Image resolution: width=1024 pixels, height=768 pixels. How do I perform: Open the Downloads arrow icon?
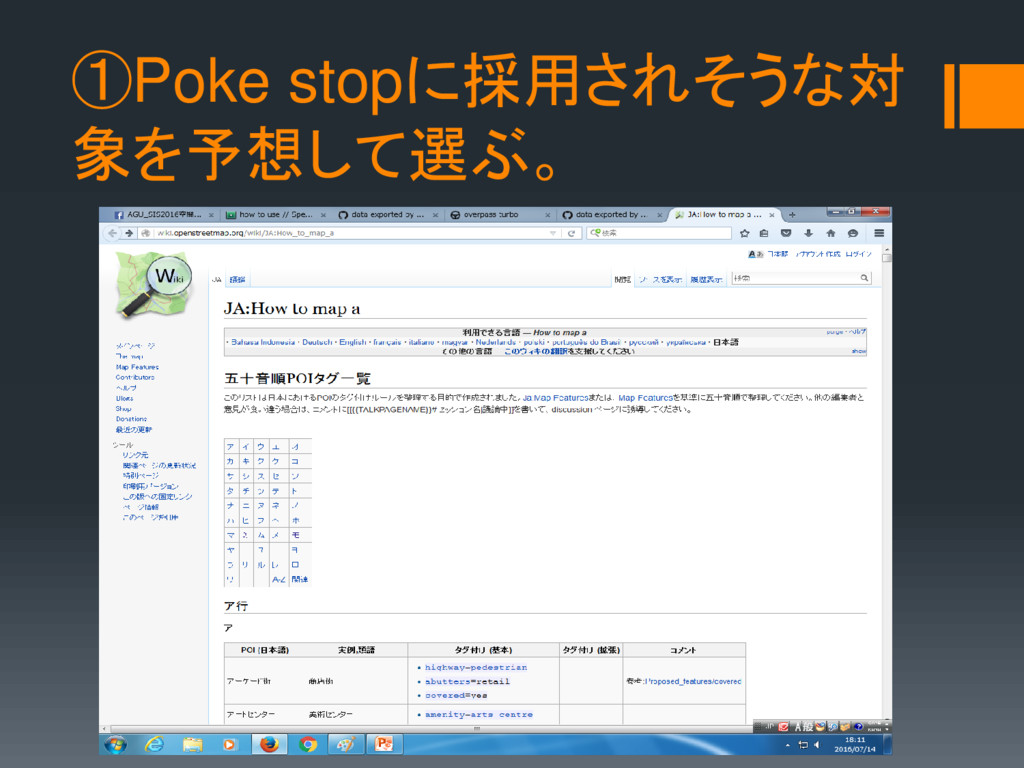click(808, 233)
